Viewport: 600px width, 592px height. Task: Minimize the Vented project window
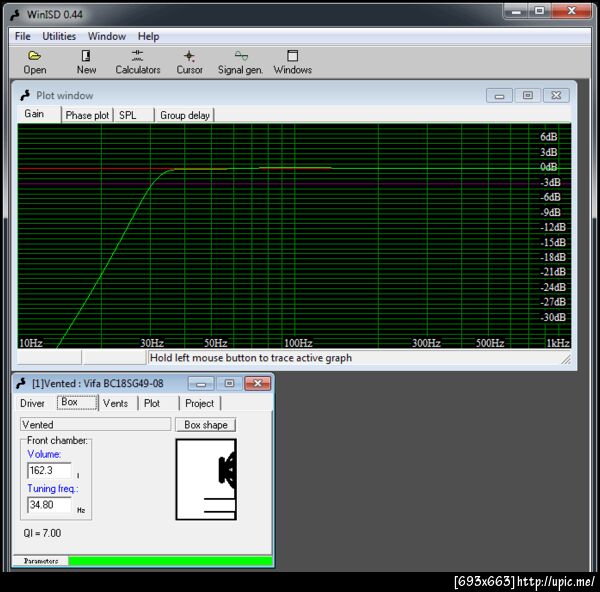click(201, 383)
